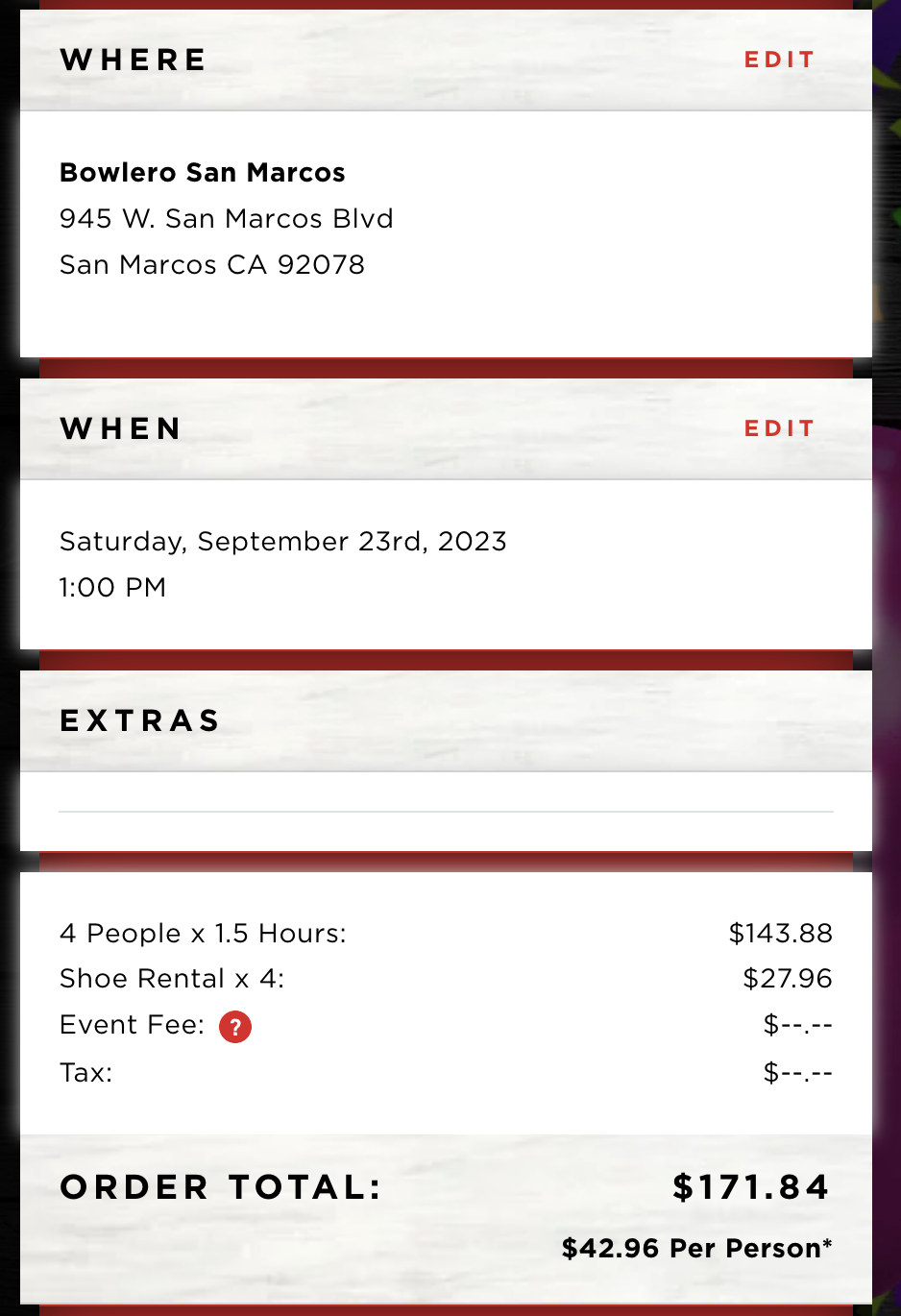Click the EXTRAS section header

pos(140,720)
